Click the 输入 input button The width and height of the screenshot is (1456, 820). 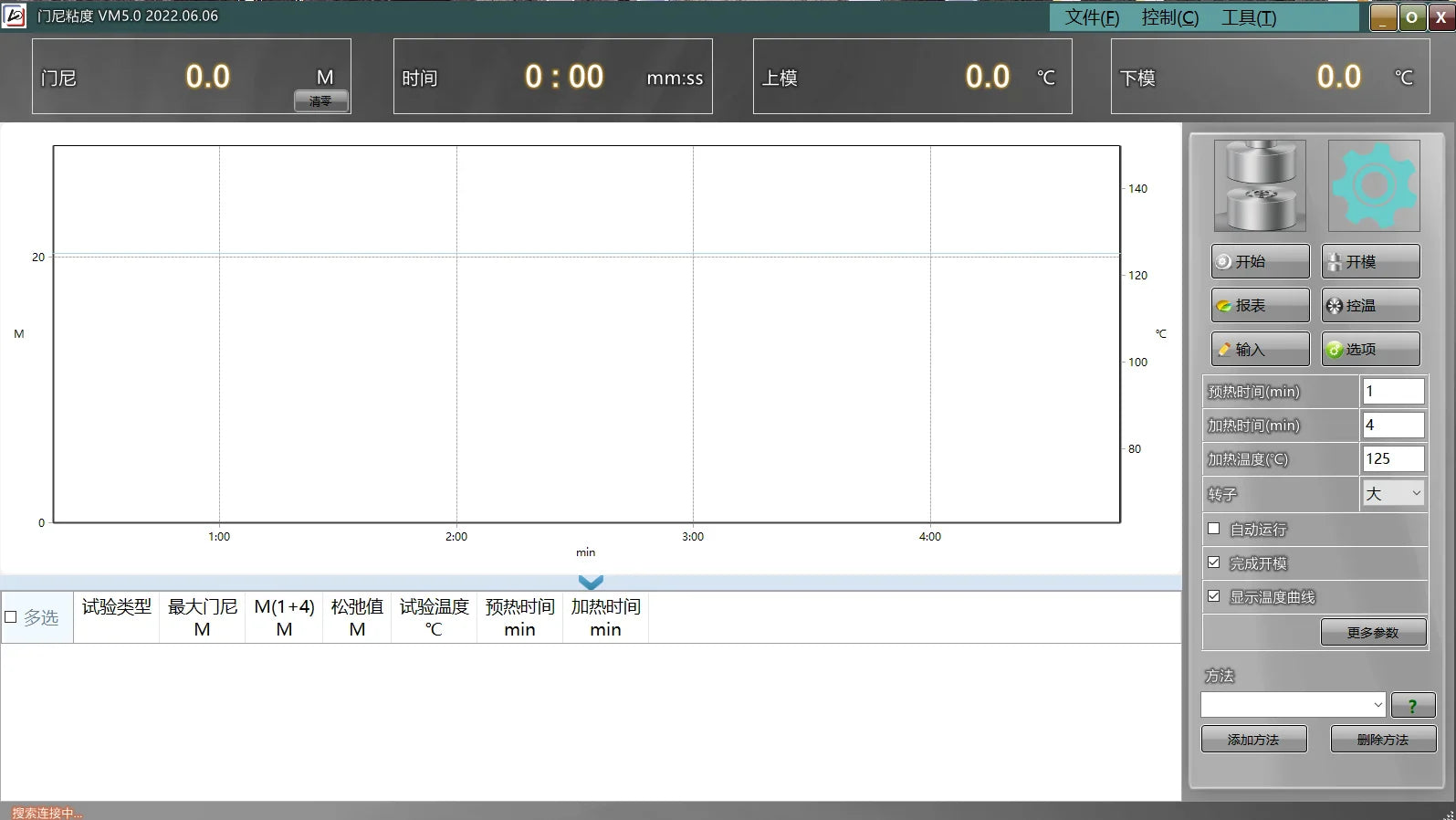1260,350
